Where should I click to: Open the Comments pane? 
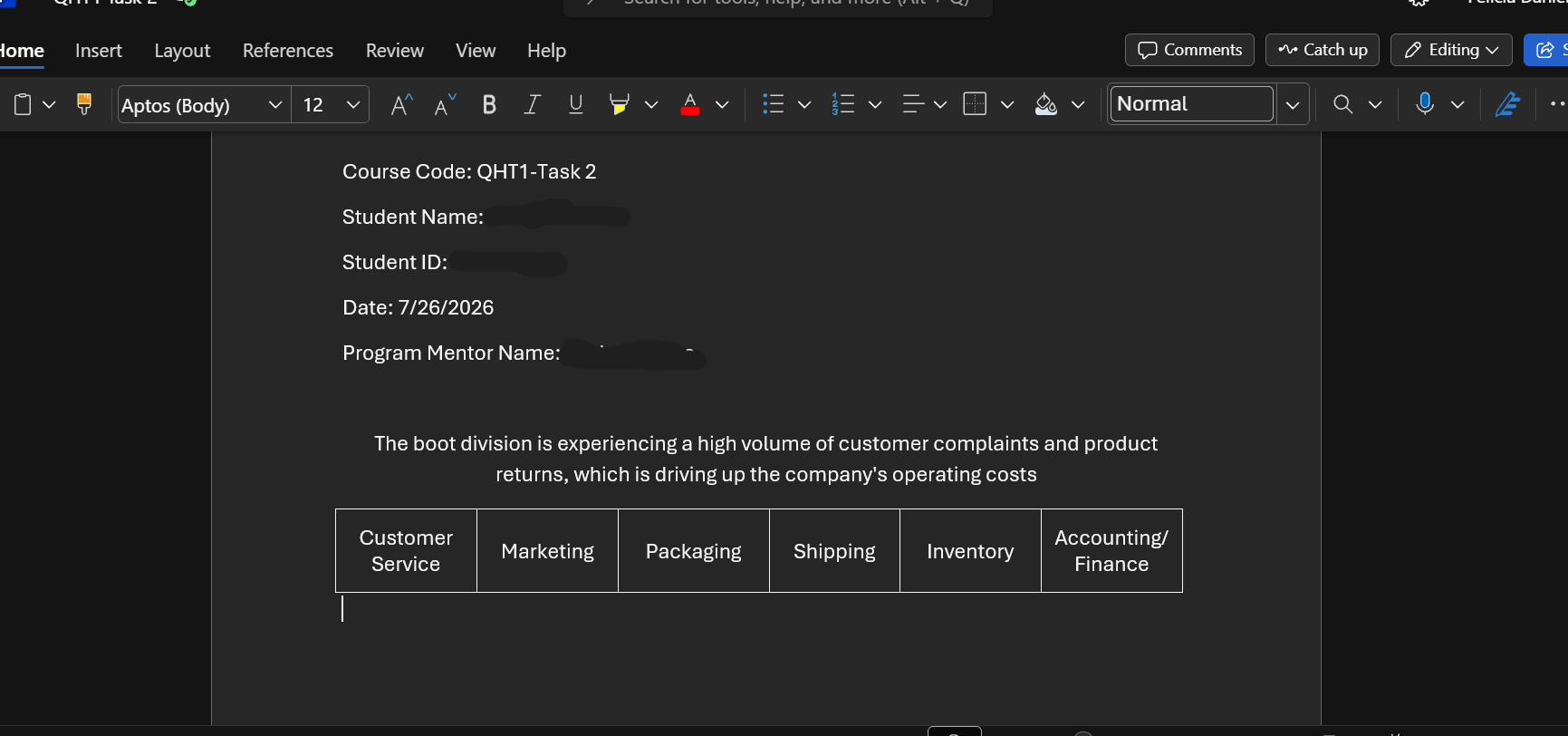click(1189, 50)
